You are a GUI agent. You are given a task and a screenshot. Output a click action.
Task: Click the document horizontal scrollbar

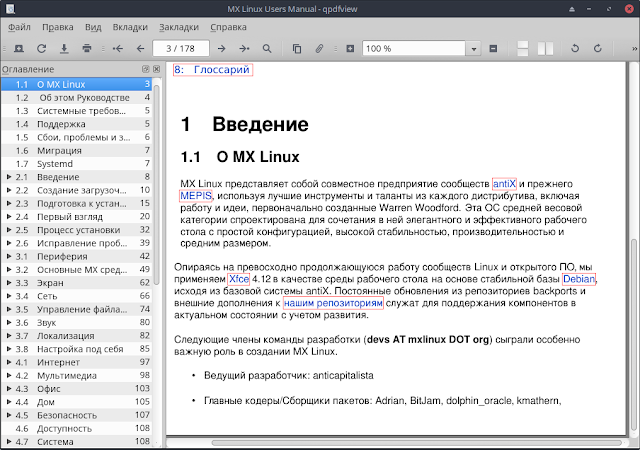point(416,443)
